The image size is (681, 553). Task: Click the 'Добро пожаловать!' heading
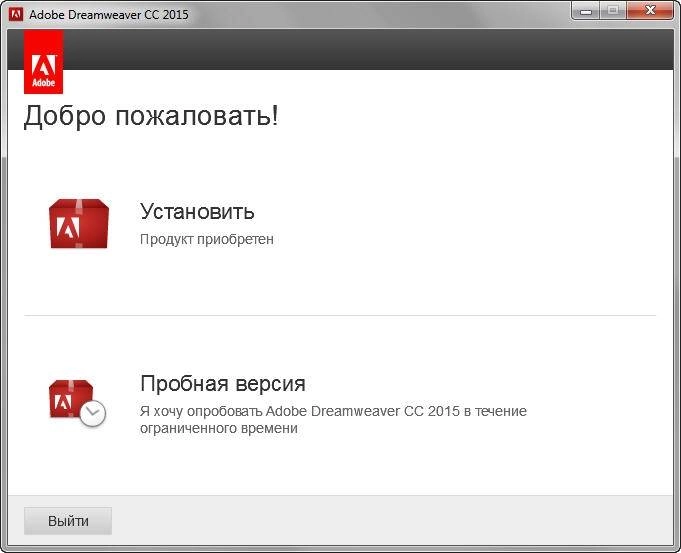tap(151, 116)
